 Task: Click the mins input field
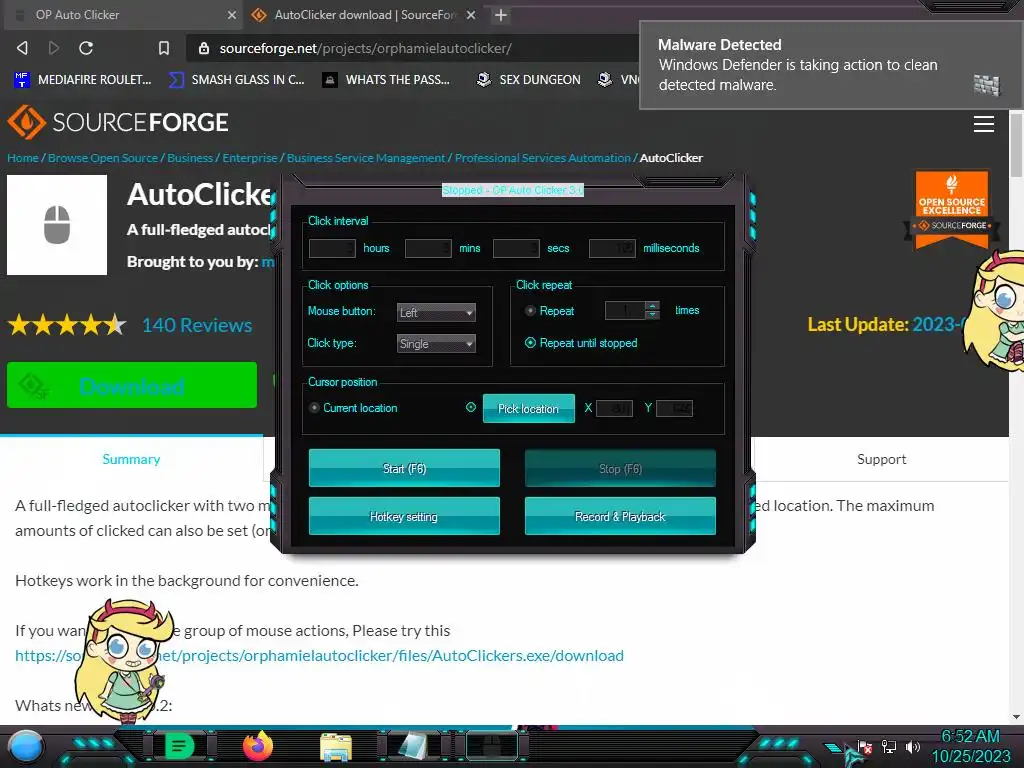click(x=428, y=248)
